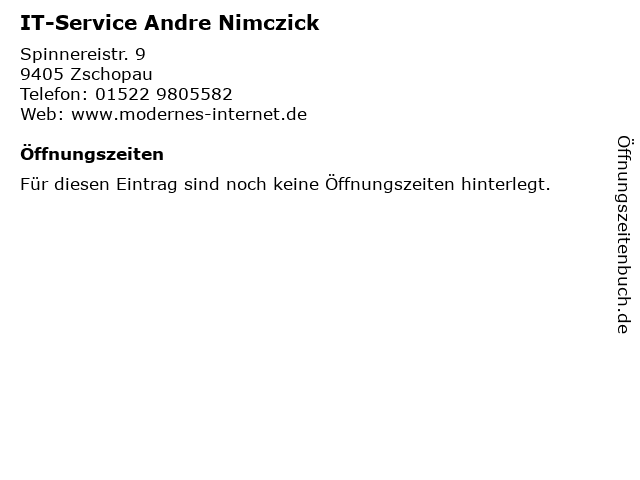
Task: Click the words sind noch in the notice
Action: click(x=225, y=184)
